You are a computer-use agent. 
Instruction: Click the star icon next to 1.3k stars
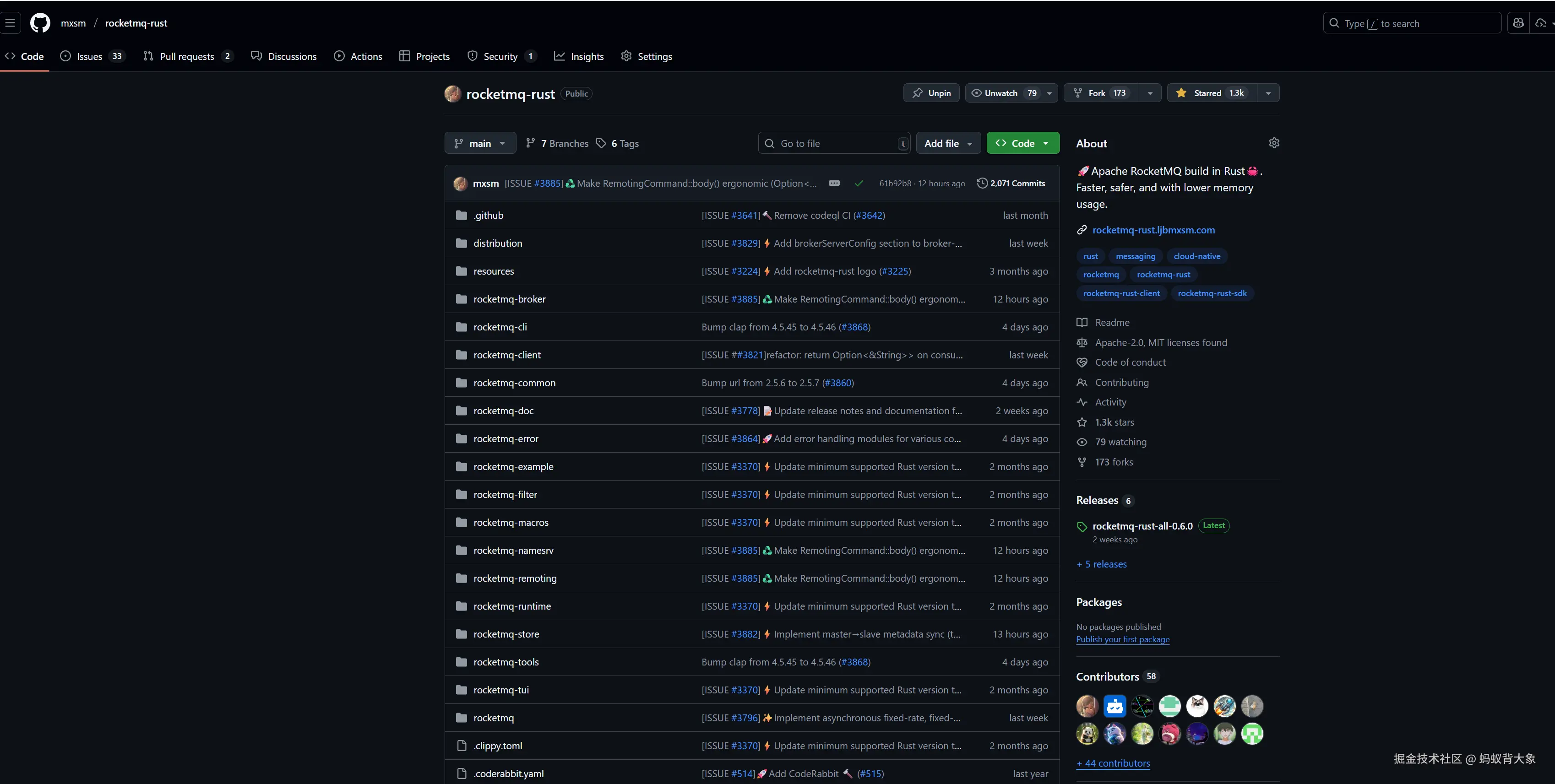pos(1082,422)
